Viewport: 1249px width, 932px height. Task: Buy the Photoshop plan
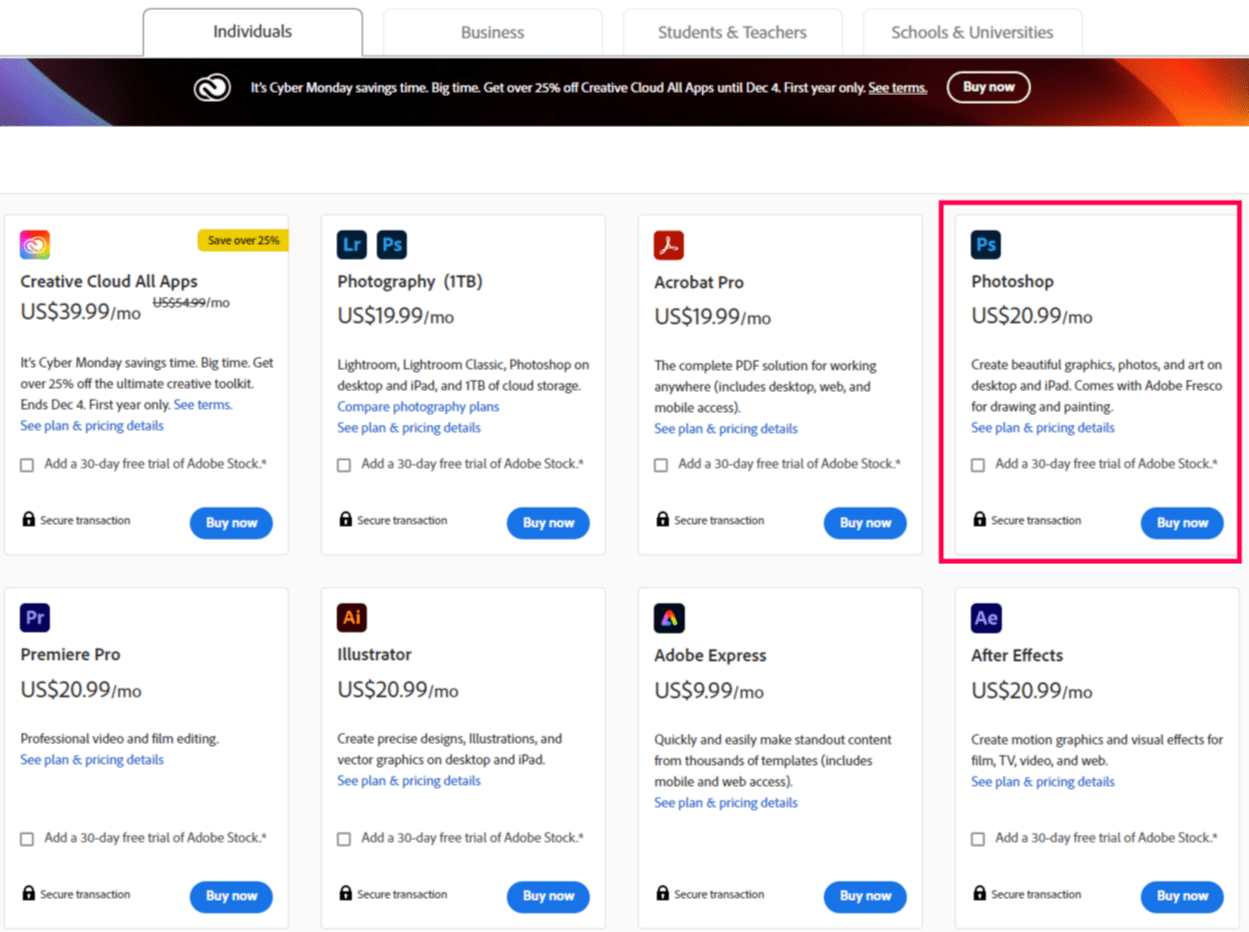1182,523
